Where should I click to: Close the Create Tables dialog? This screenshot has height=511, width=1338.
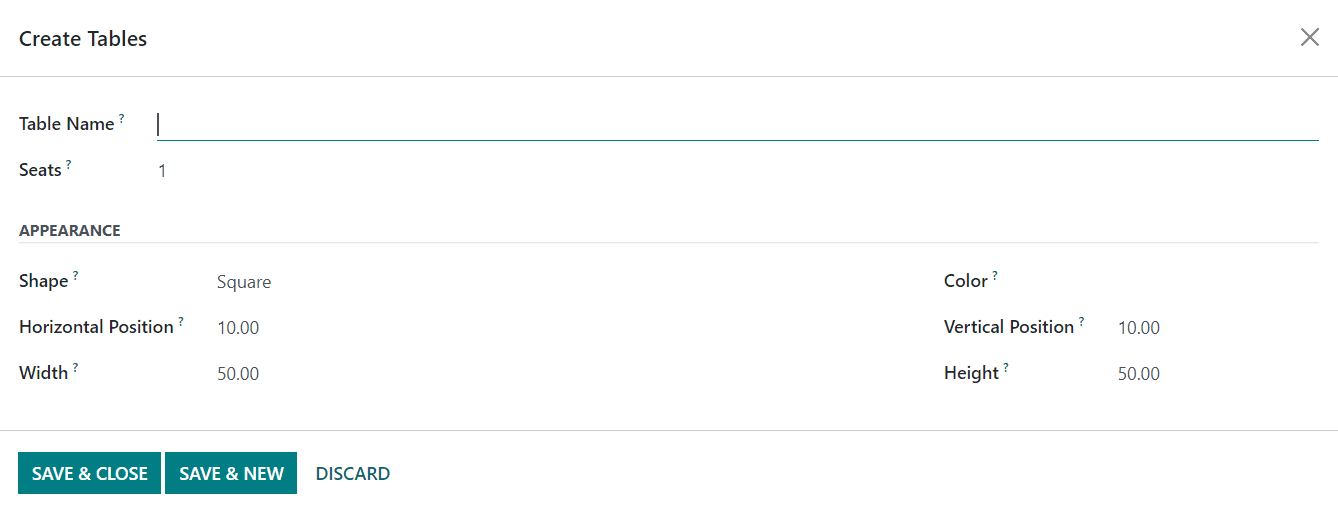[1309, 37]
